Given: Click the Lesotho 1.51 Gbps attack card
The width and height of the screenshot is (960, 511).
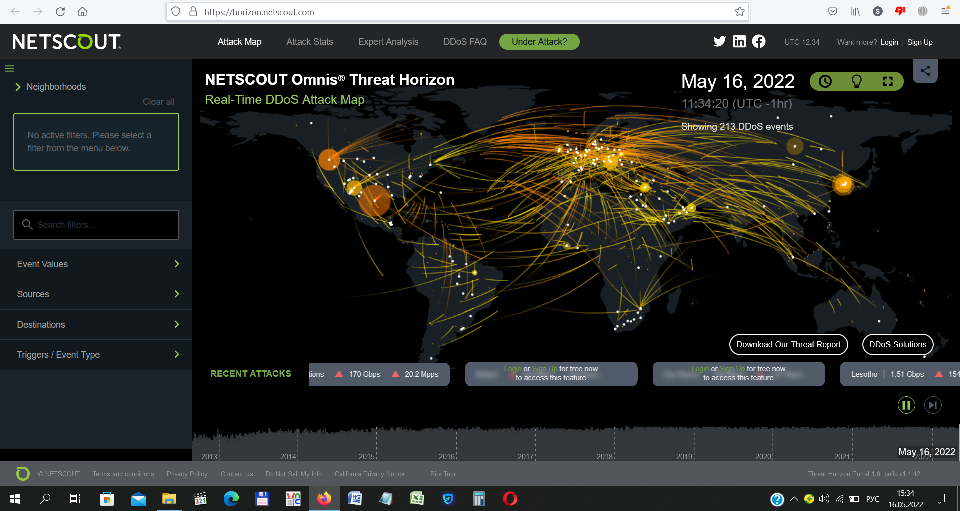Looking at the screenshot, I should click(x=899, y=374).
